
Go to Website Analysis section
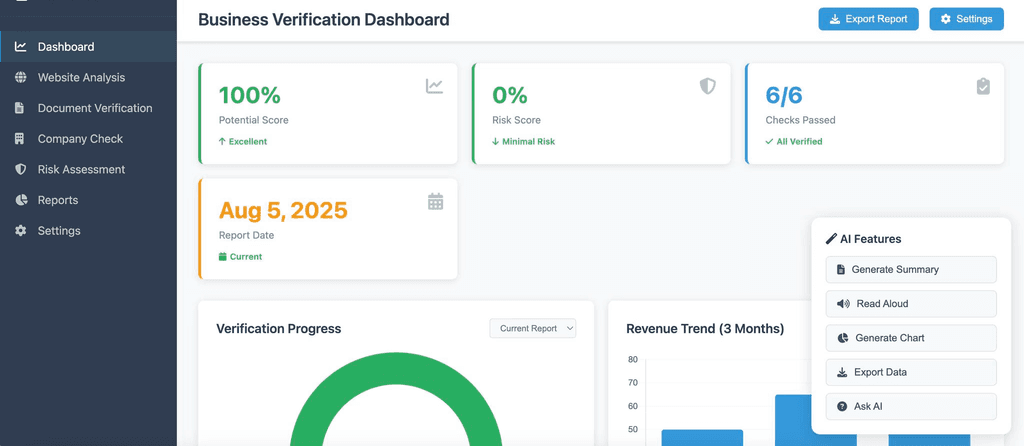[x=88, y=78]
